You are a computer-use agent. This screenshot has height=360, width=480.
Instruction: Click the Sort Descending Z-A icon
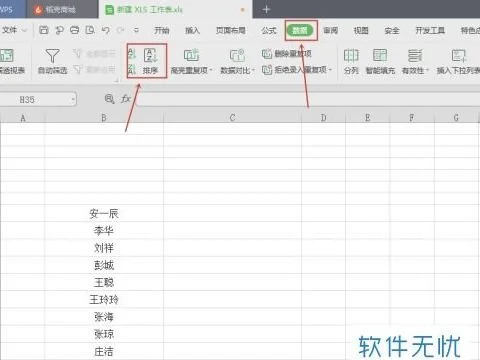pyautogui.click(x=132, y=69)
